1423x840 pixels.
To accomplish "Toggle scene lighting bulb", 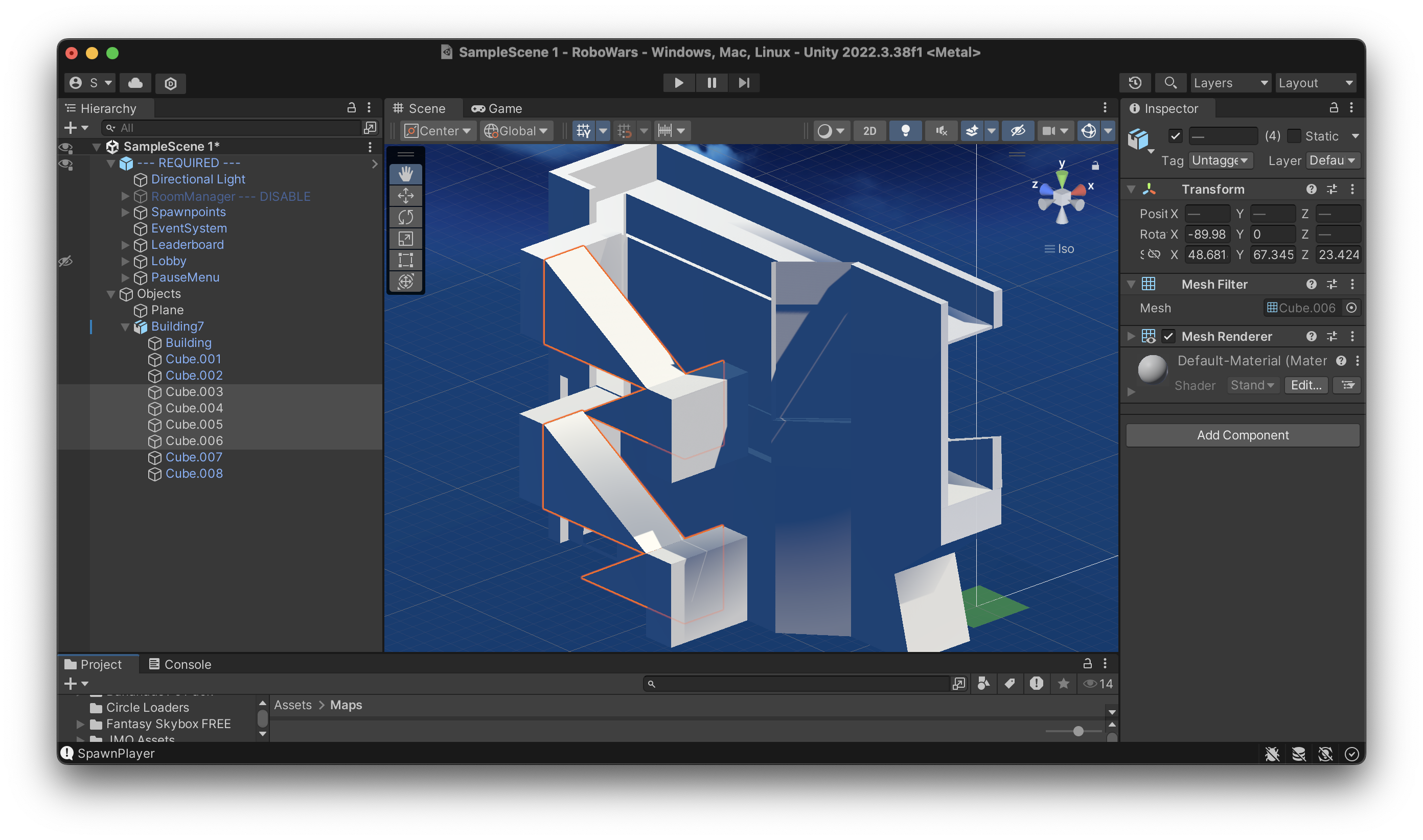I will click(905, 131).
